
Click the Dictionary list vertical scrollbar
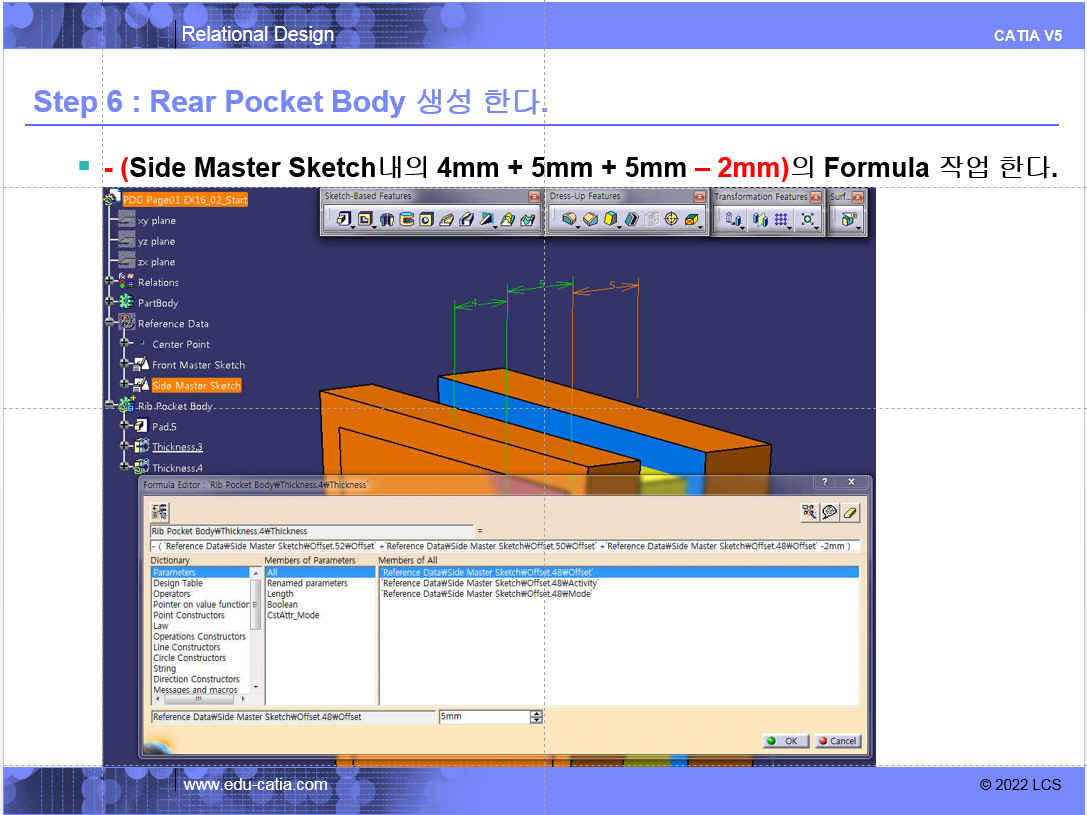(x=256, y=620)
